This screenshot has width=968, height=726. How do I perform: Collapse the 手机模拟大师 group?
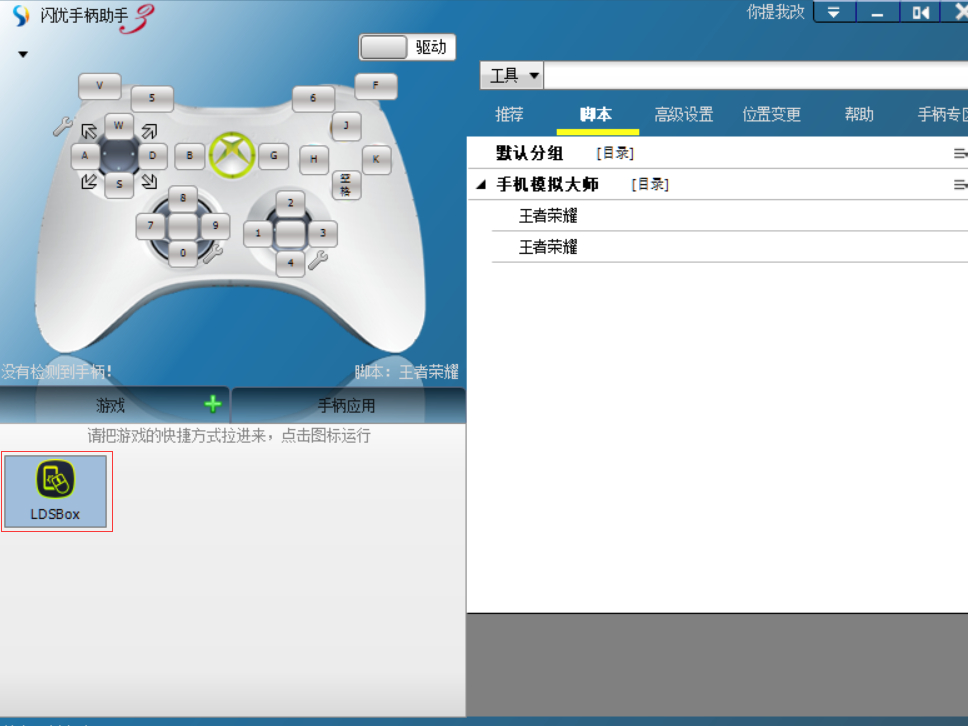[x=482, y=184]
